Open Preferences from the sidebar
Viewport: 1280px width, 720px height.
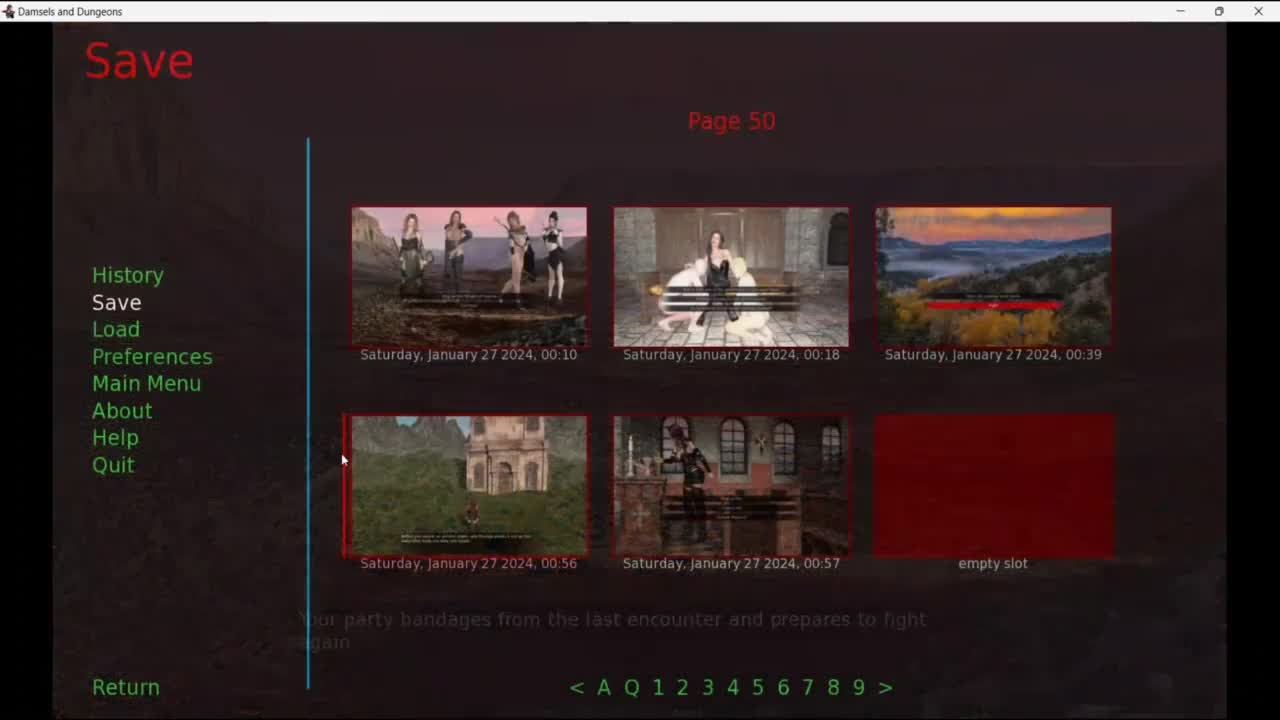tap(152, 357)
